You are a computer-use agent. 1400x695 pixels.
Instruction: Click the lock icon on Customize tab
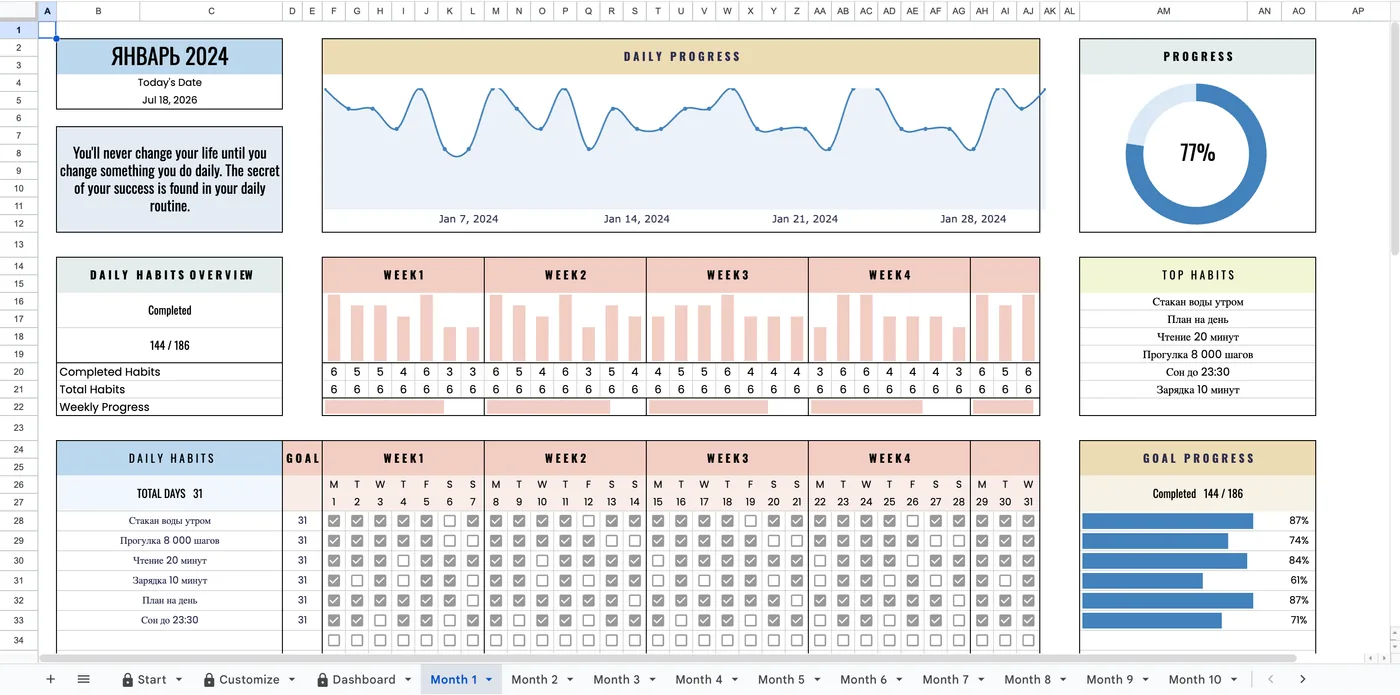click(209, 680)
